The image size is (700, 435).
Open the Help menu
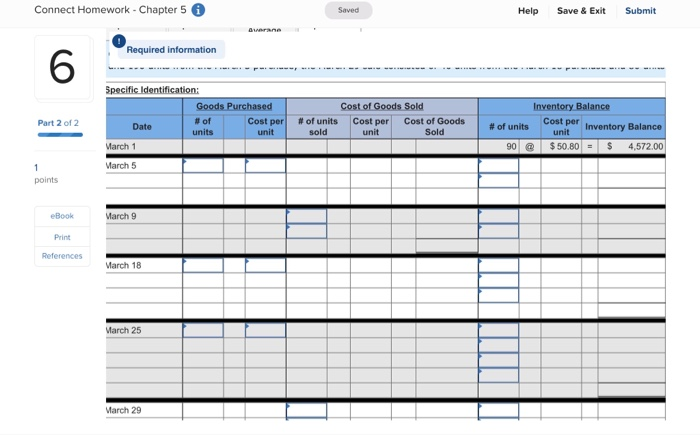point(528,11)
